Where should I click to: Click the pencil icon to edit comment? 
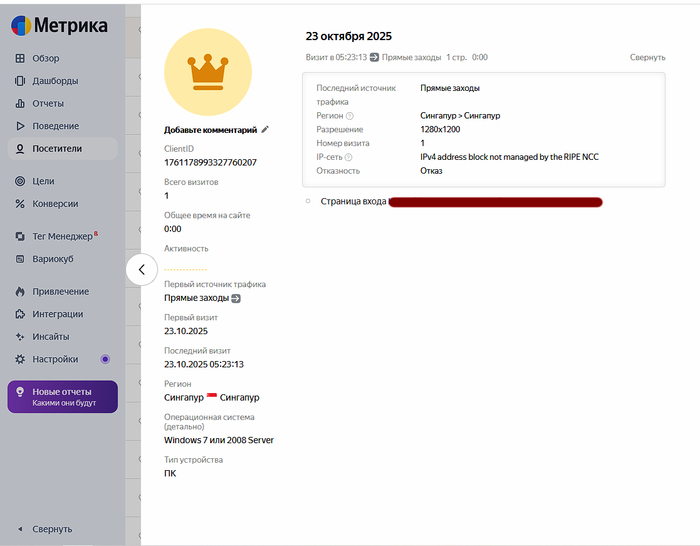265,130
